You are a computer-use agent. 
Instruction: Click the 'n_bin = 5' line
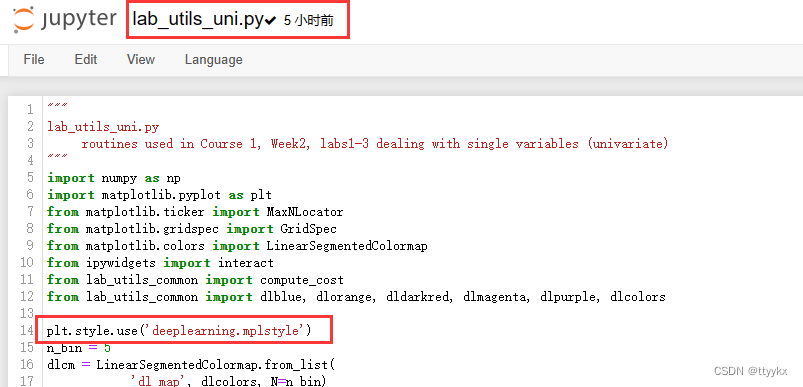[x=79, y=348]
